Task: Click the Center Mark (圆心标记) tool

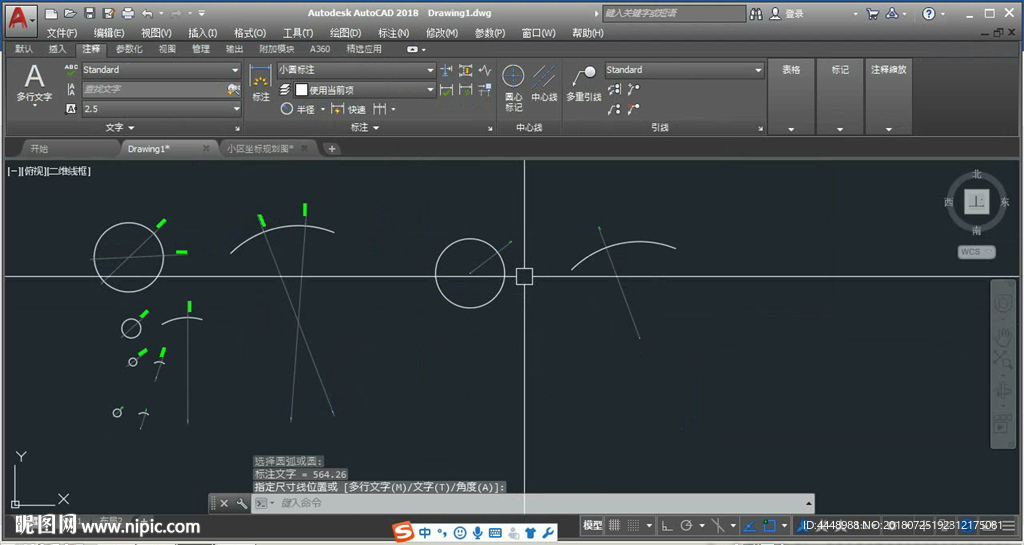Action: pyautogui.click(x=513, y=88)
